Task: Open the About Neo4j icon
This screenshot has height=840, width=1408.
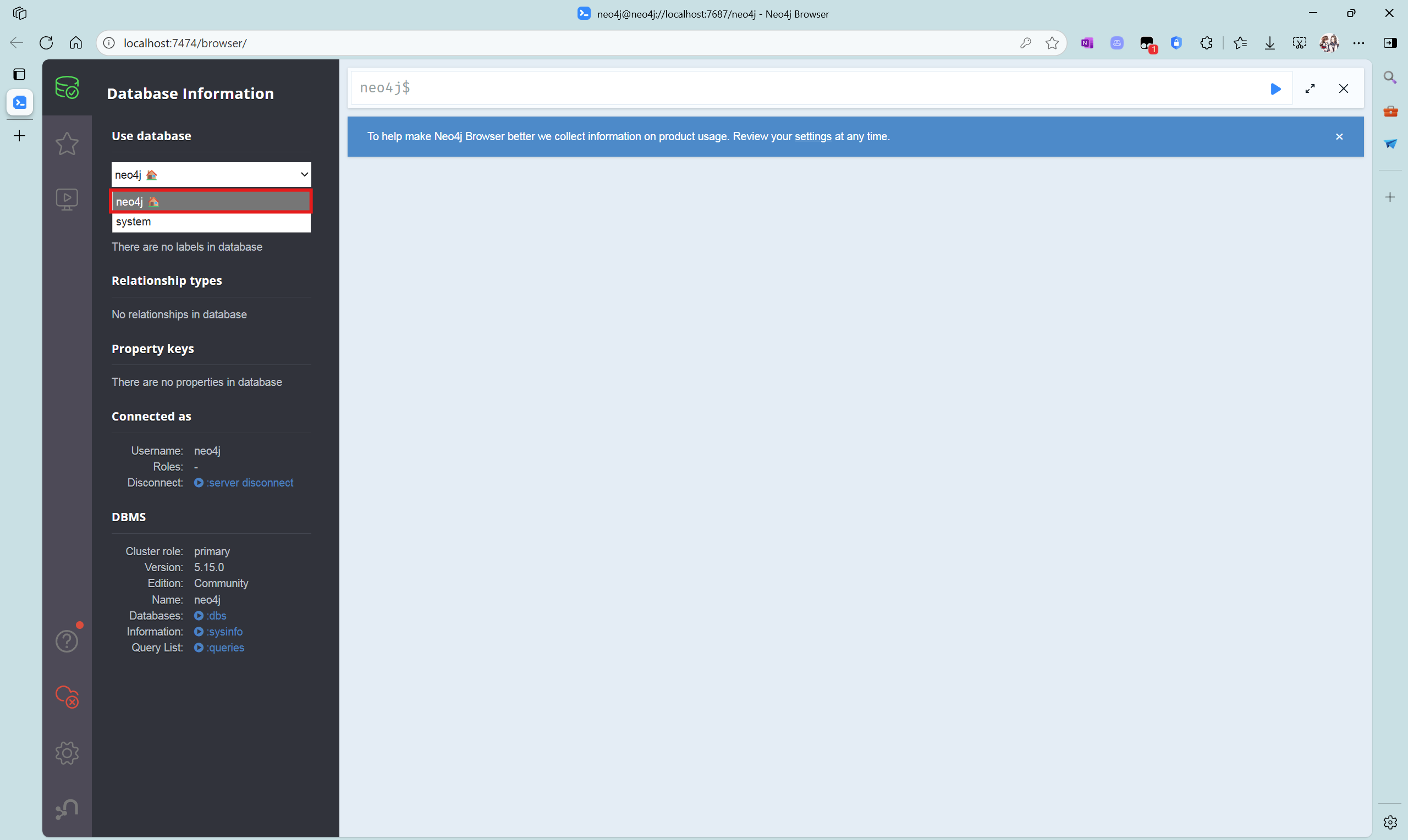Action: coord(67,809)
